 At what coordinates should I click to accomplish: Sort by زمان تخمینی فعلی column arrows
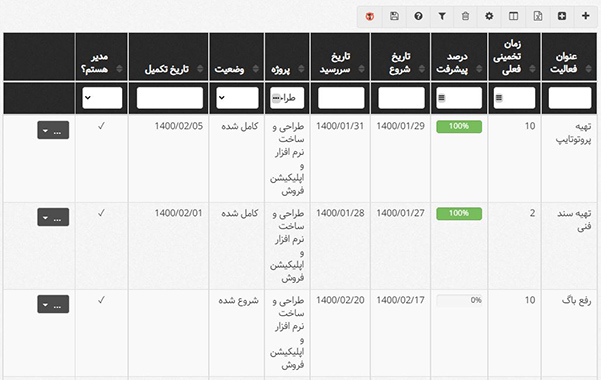(532, 69)
